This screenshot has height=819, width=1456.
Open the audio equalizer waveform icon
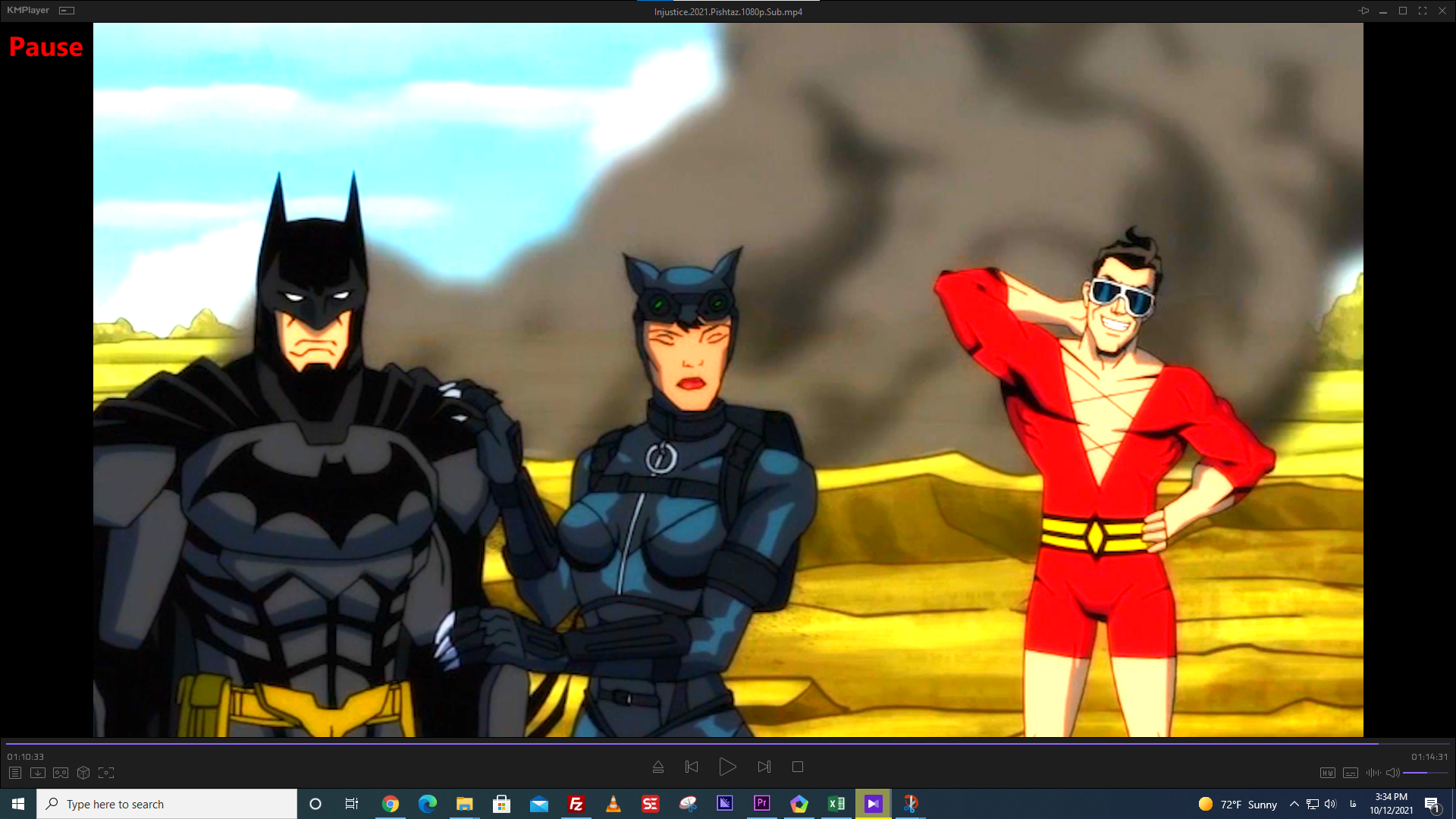click(x=1373, y=773)
